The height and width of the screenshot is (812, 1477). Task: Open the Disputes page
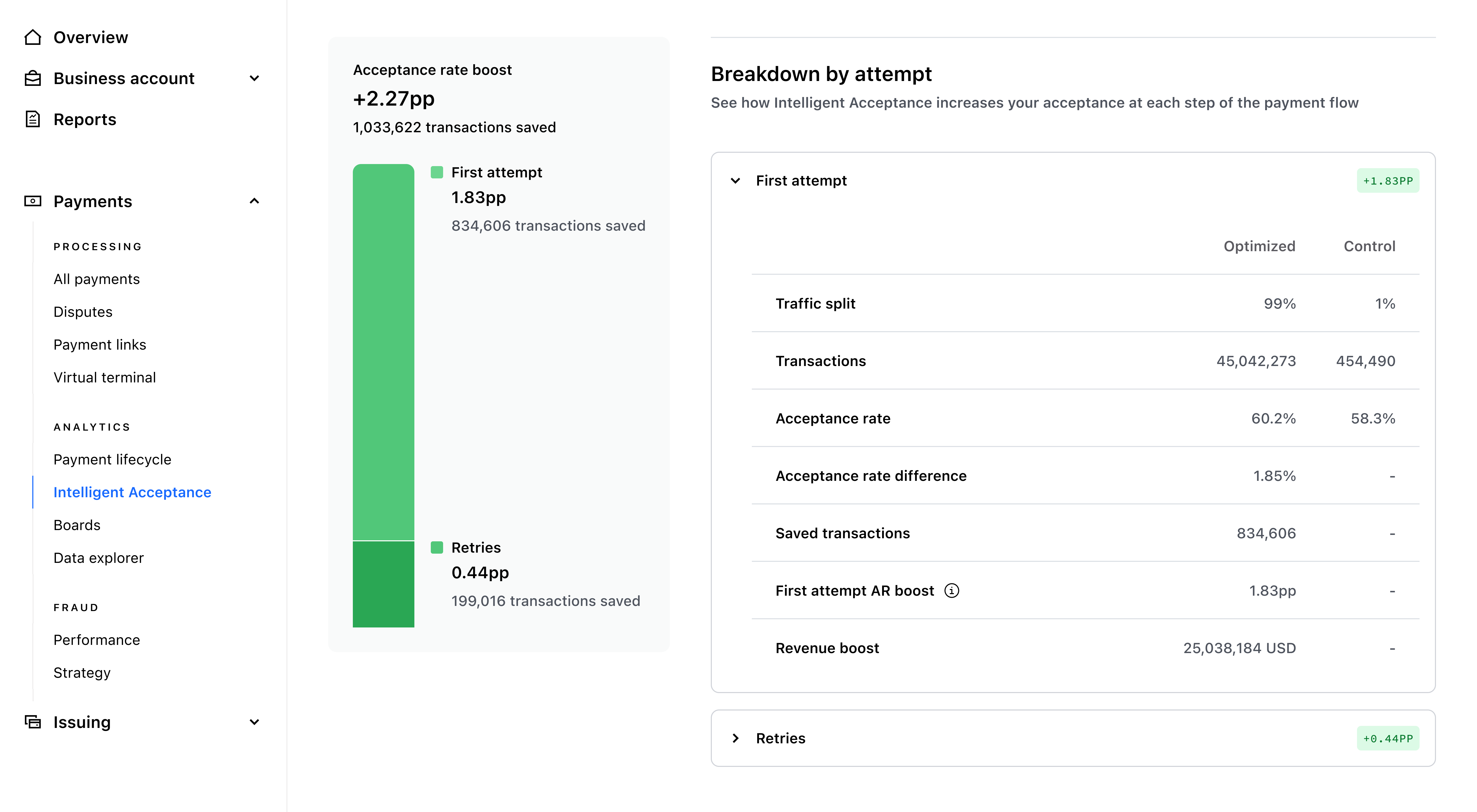pyautogui.click(x=83, y=312)
